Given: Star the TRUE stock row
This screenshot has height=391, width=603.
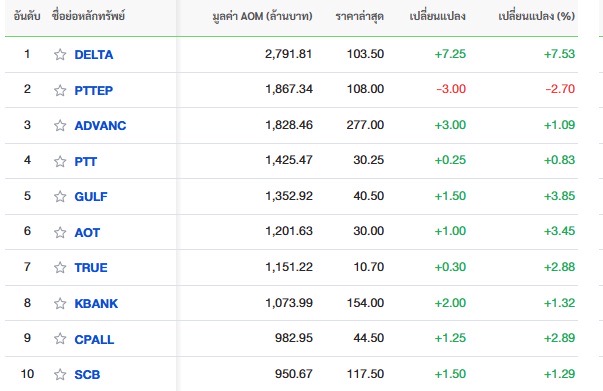Looking at the screenshot, I should tap(60, 267).
